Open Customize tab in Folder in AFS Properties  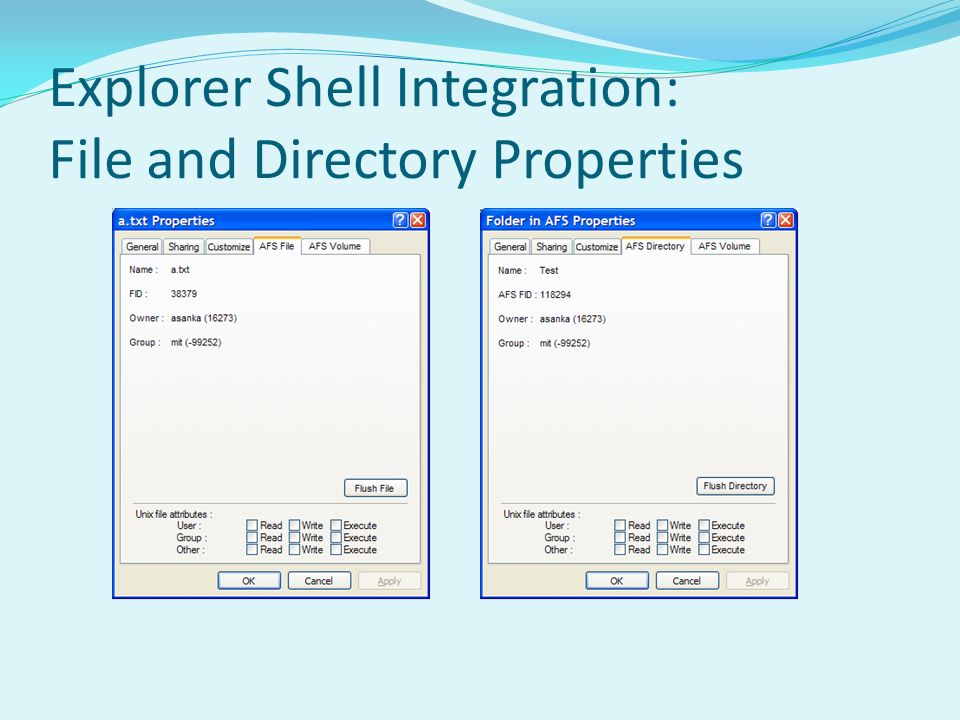click(x=597, y=247)
